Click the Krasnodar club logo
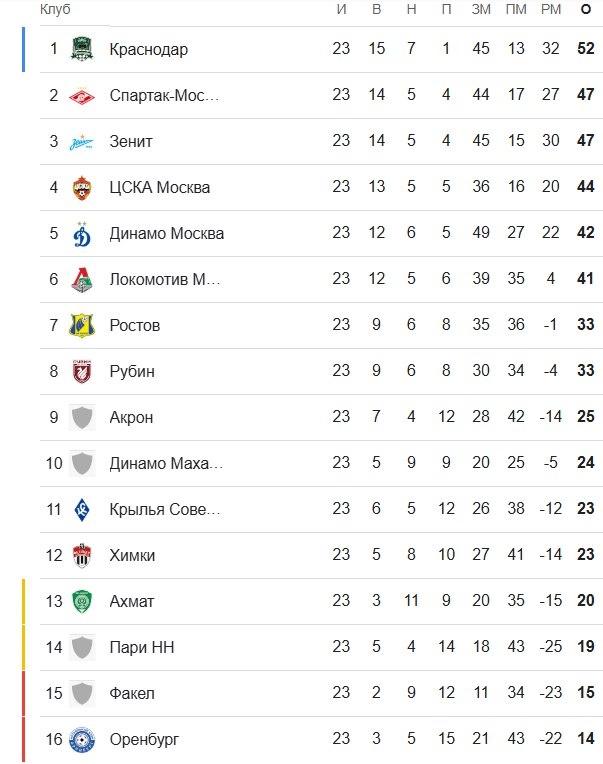 pos(82,50)
